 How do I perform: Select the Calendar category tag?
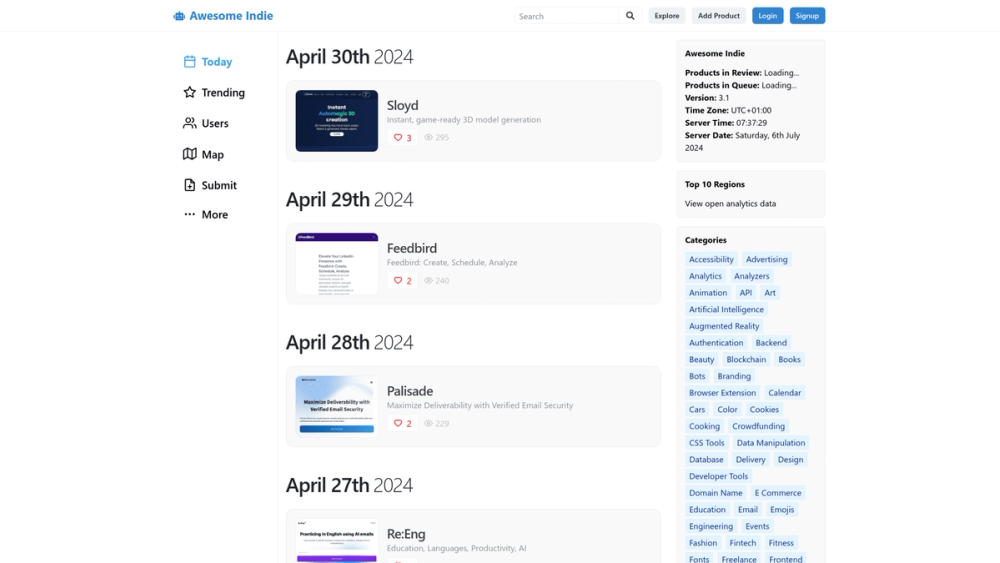pyautogui.click(x=784, y=392)
